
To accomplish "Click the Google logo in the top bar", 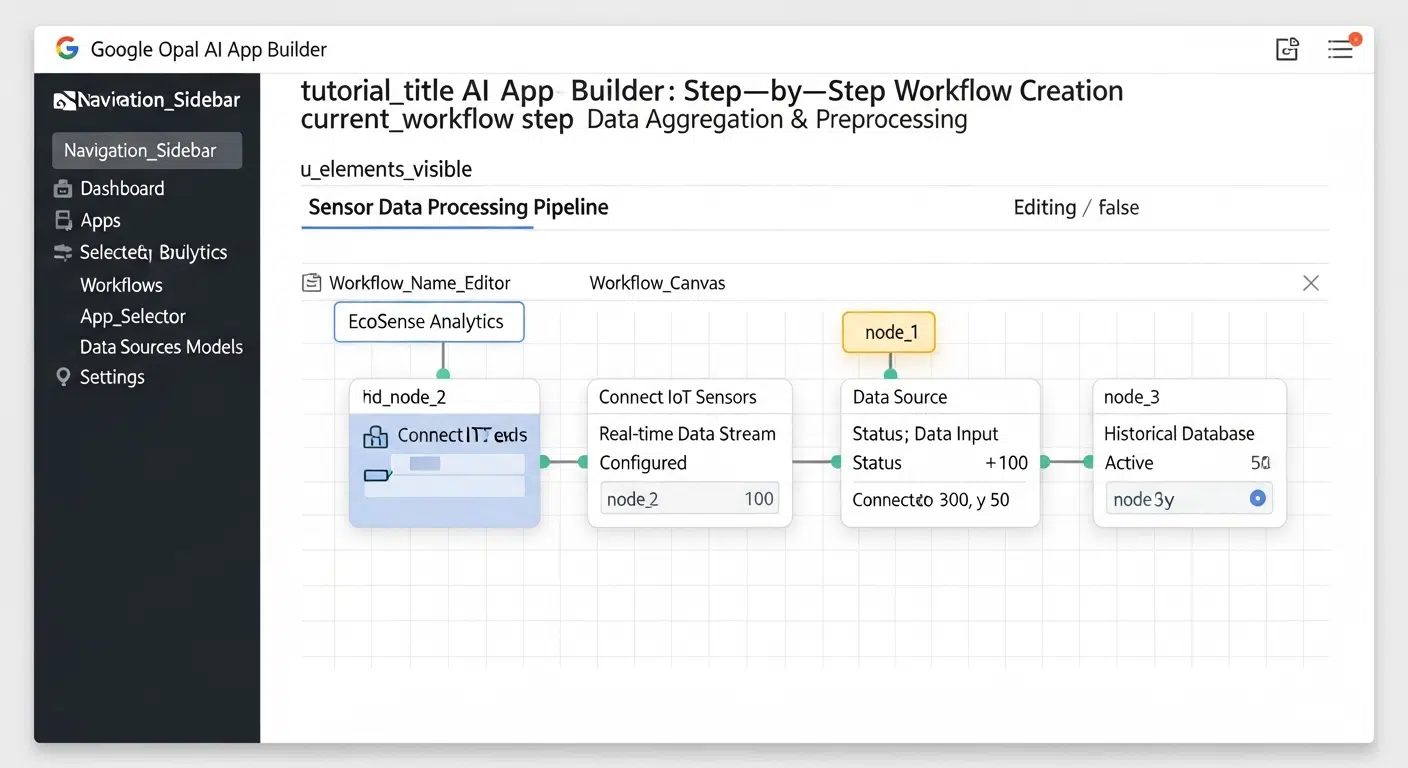I will 66,48.
